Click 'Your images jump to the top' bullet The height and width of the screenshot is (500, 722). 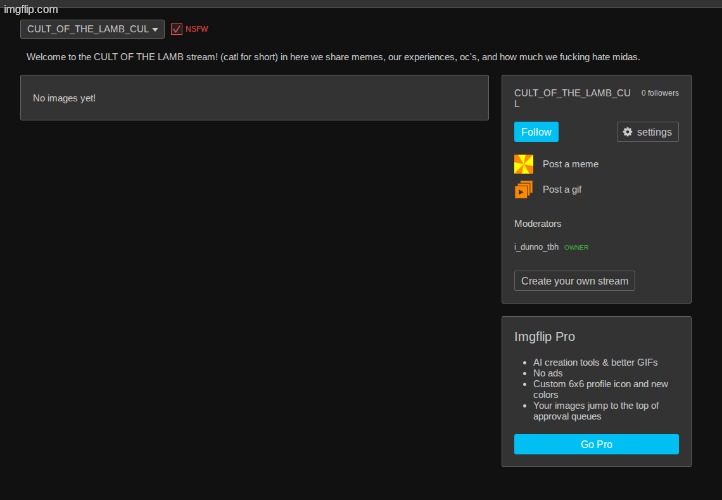point(596,411)
